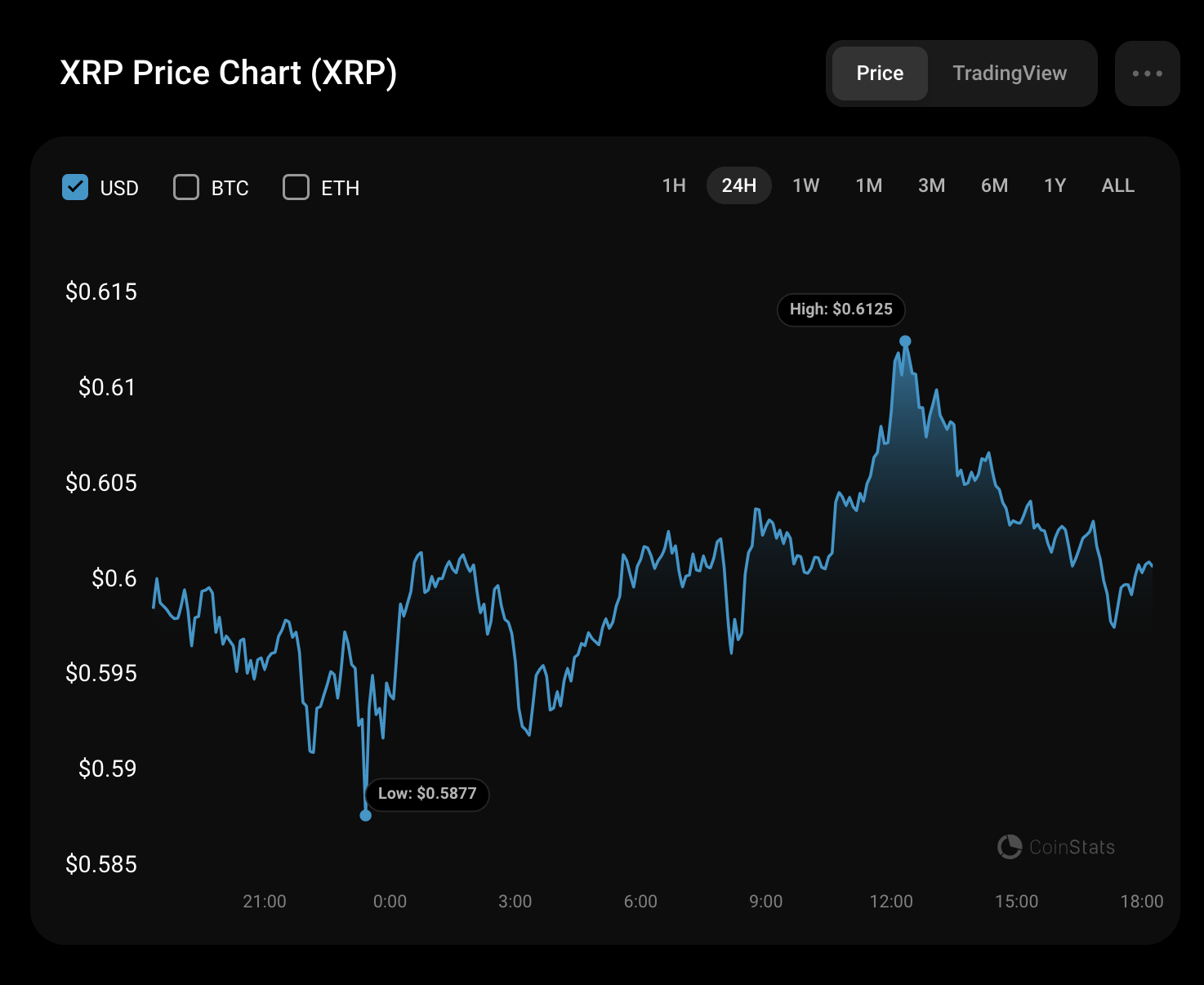Screen dimensions: 1204x985
Task: Switch chart range to 1W
Action: coord(805,186)
